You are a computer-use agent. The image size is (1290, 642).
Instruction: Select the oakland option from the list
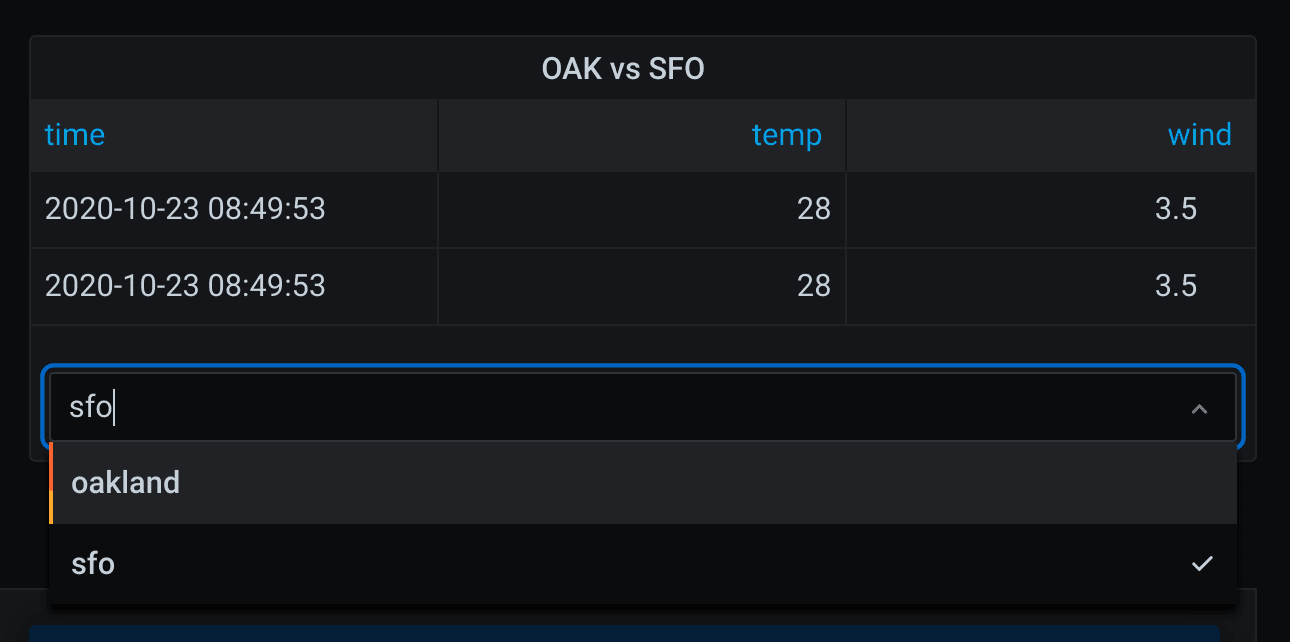pyautogui.click(x=126, y=483)
